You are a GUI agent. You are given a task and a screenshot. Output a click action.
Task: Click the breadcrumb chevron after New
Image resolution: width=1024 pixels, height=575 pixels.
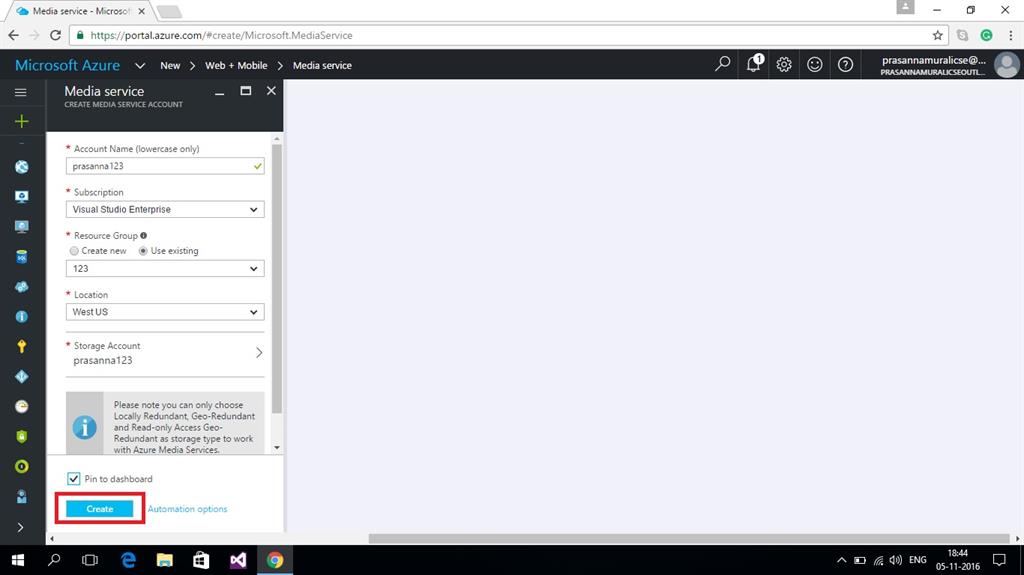[x=193, y=65]
